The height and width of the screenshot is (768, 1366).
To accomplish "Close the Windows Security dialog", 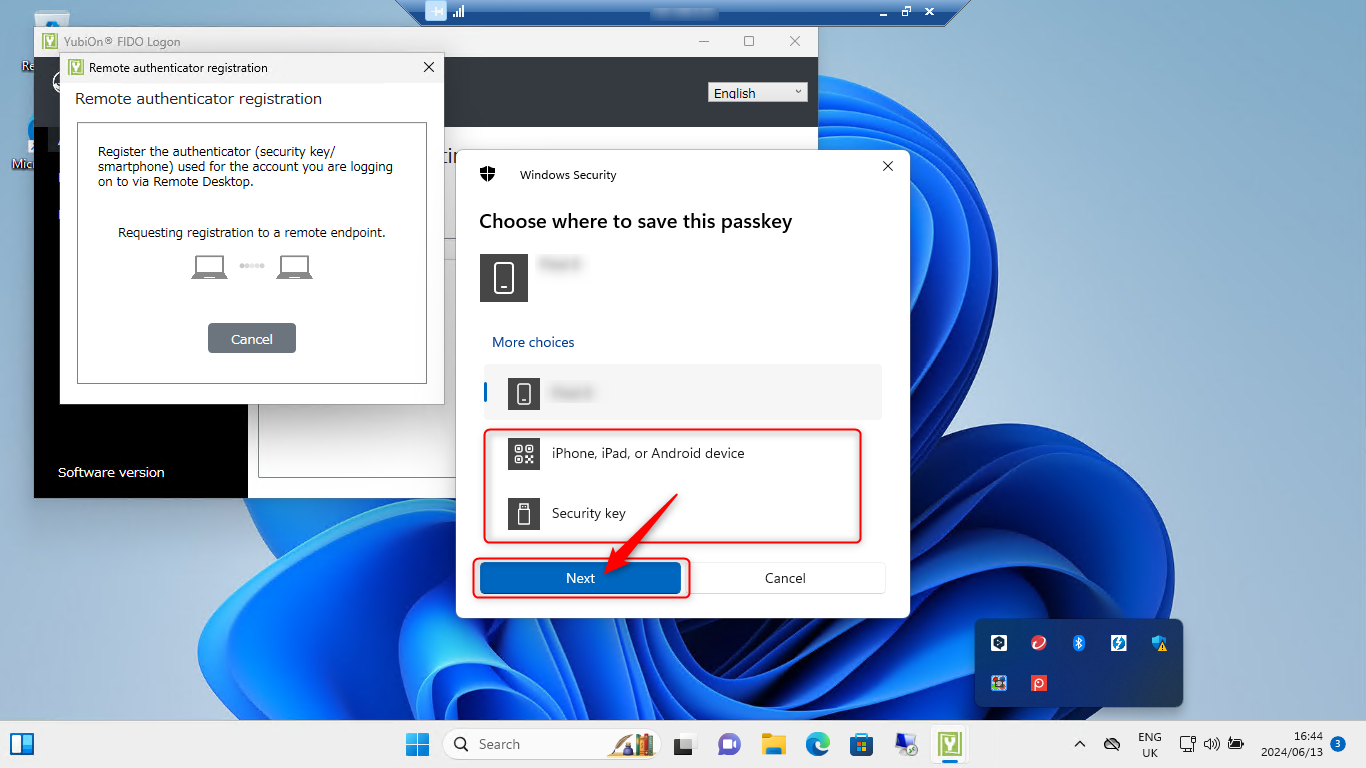I will [888, 167].
